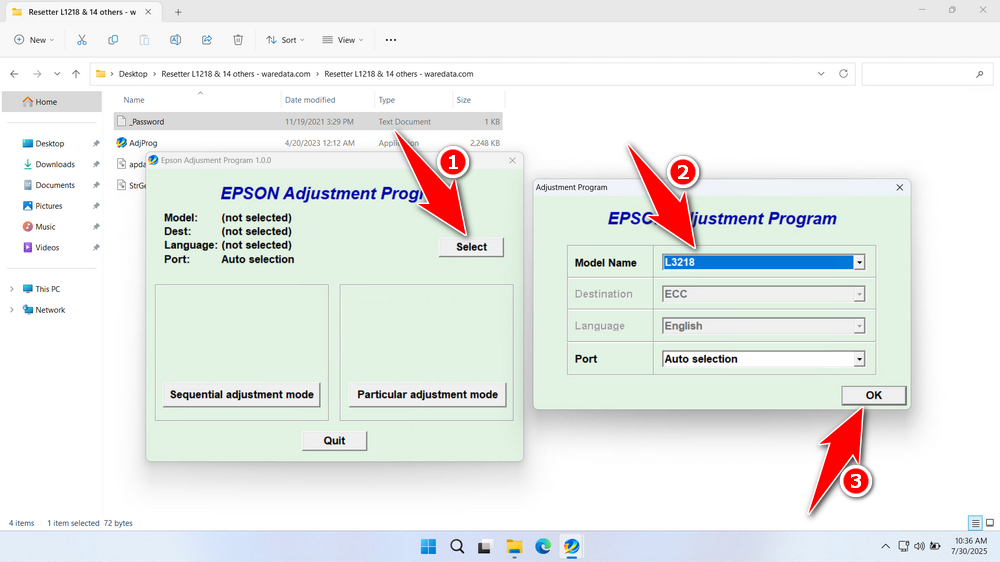Open the Language dropdown showing English
This screenshot has width=1000, height=562.
click(859, 326)
